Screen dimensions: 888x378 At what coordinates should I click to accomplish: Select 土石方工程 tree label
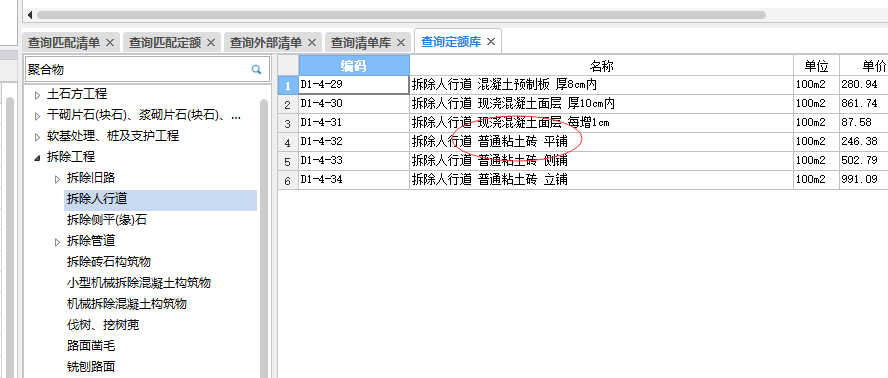(76, 94)
